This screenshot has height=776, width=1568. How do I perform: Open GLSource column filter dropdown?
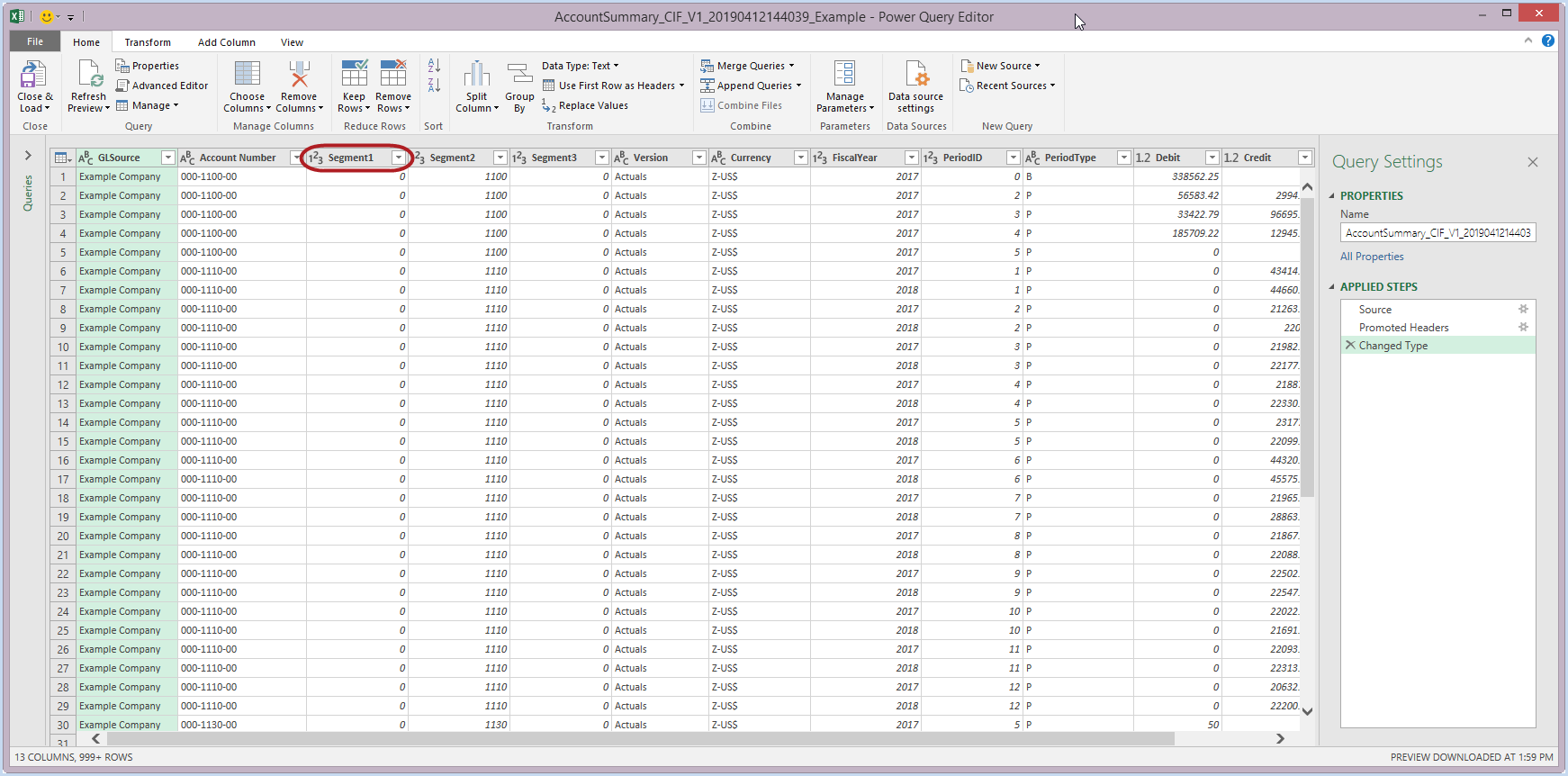[x=167, y=158]
